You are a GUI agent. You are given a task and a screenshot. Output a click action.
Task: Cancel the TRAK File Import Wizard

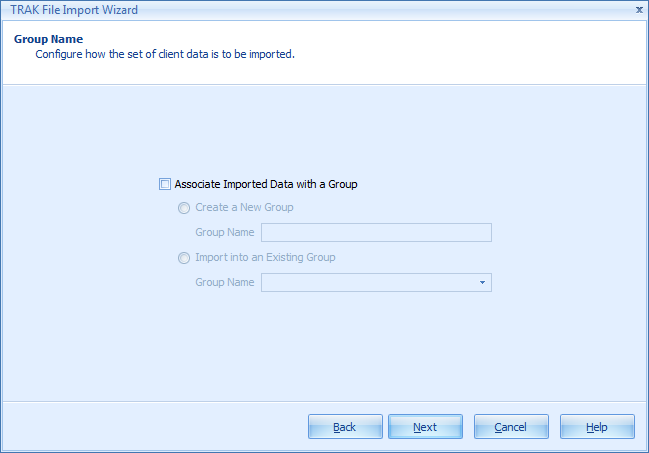pos(511,427)
